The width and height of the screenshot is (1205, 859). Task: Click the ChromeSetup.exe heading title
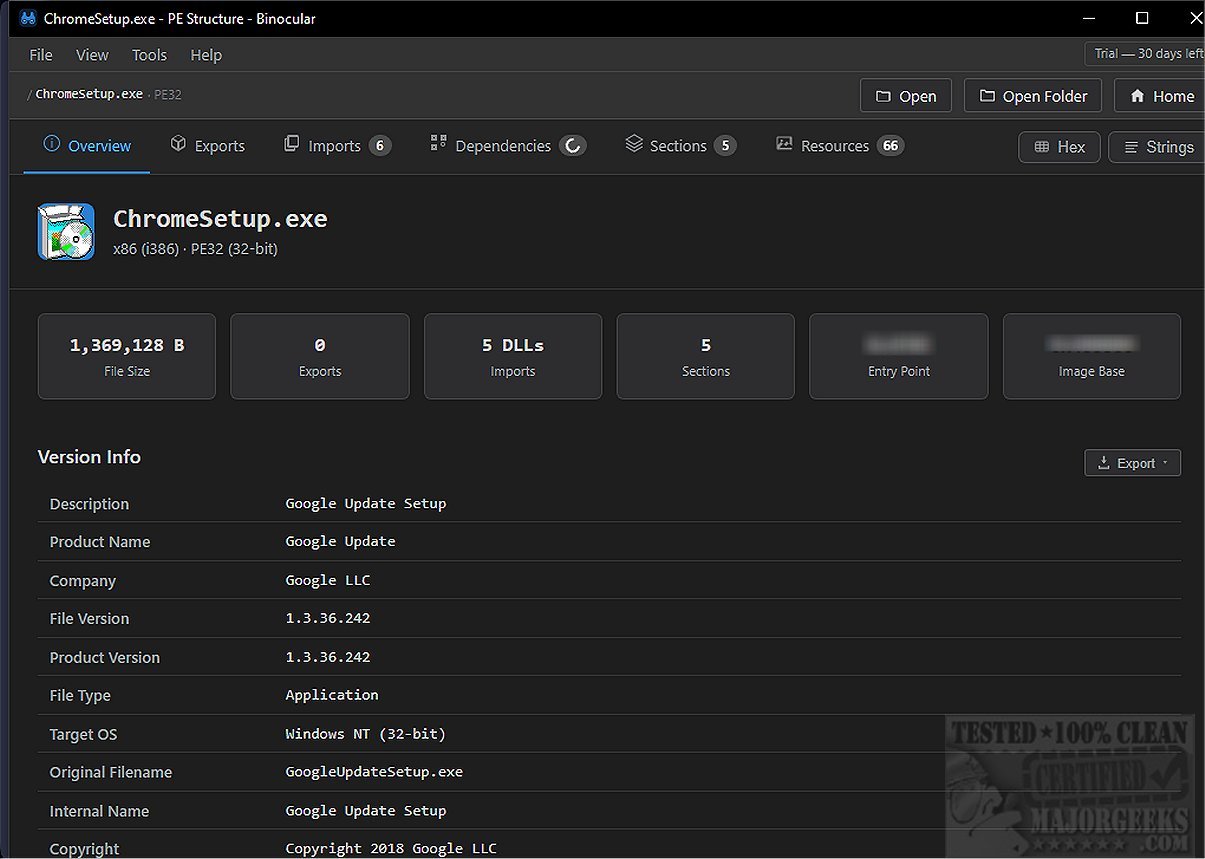point(220,219)
